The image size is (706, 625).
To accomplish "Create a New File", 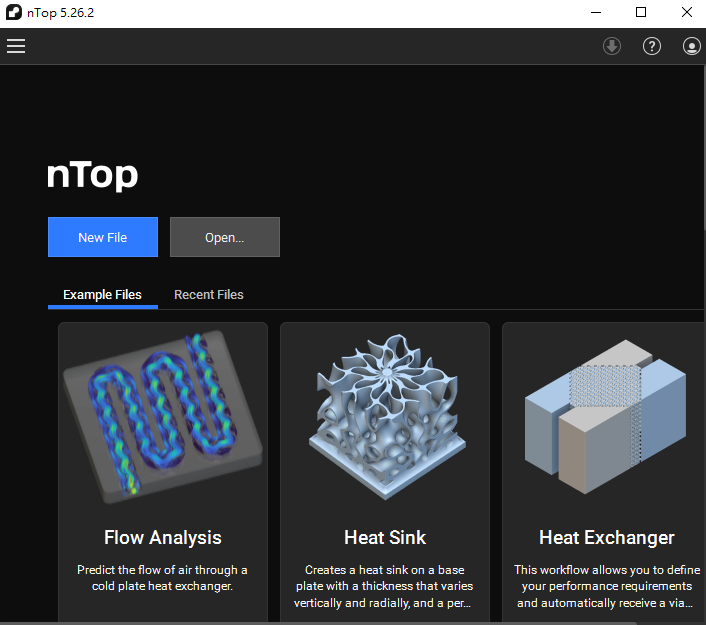I will [103, 237].
